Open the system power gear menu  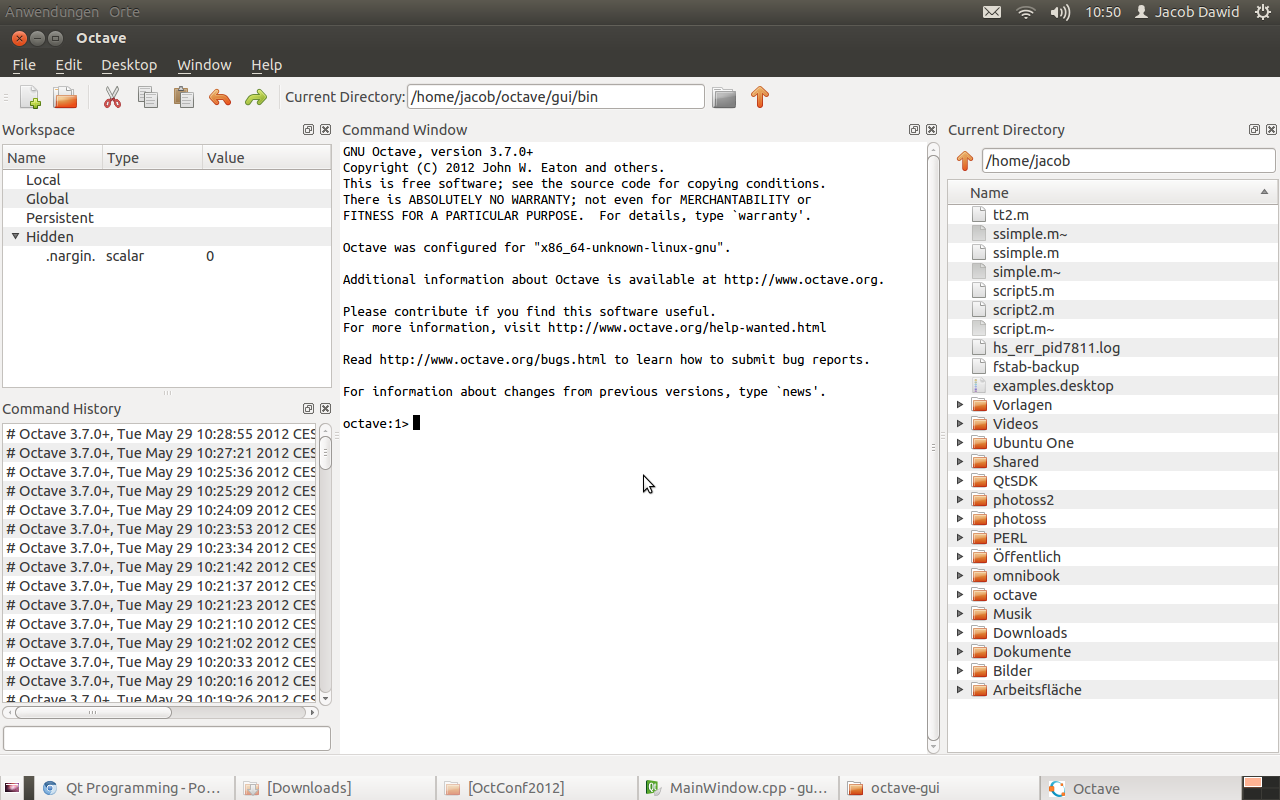(x=1263, y=12)
